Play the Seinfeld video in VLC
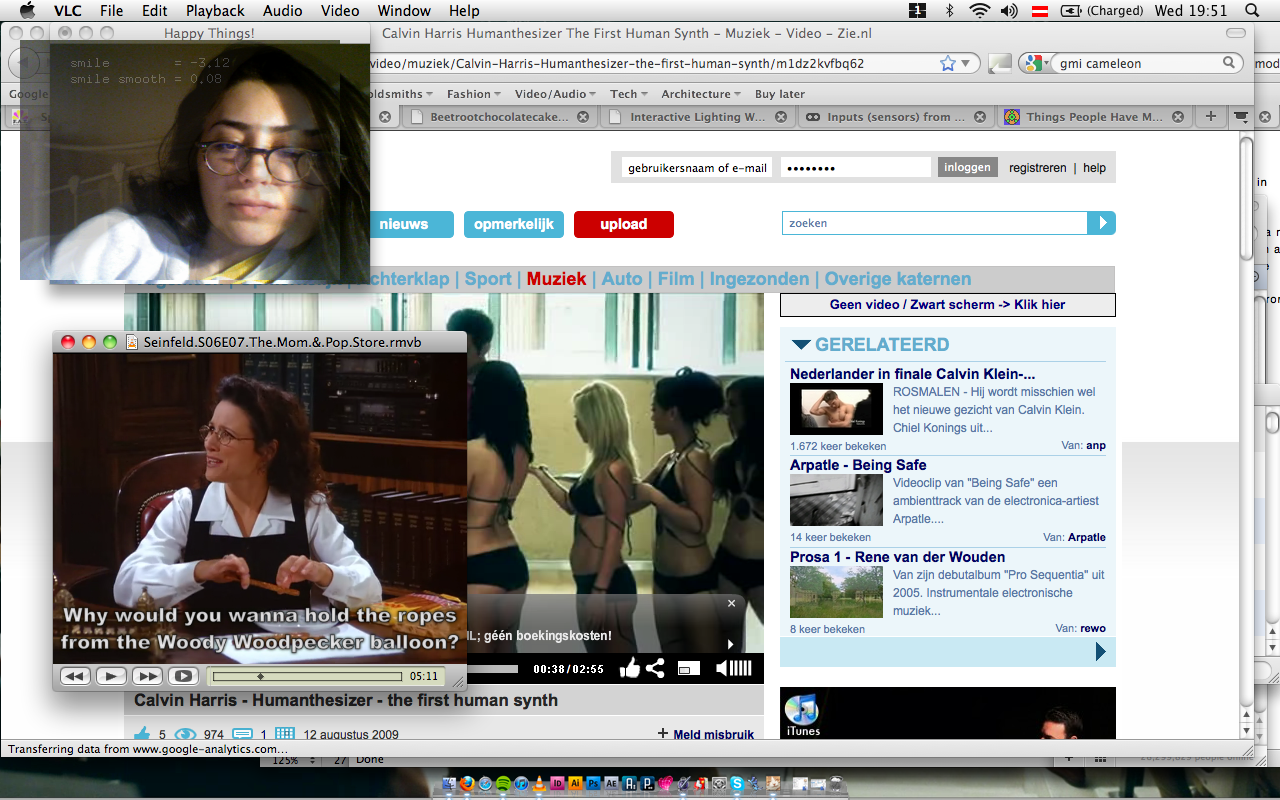Screen dimensions: 1280x800 coord(111,676)
